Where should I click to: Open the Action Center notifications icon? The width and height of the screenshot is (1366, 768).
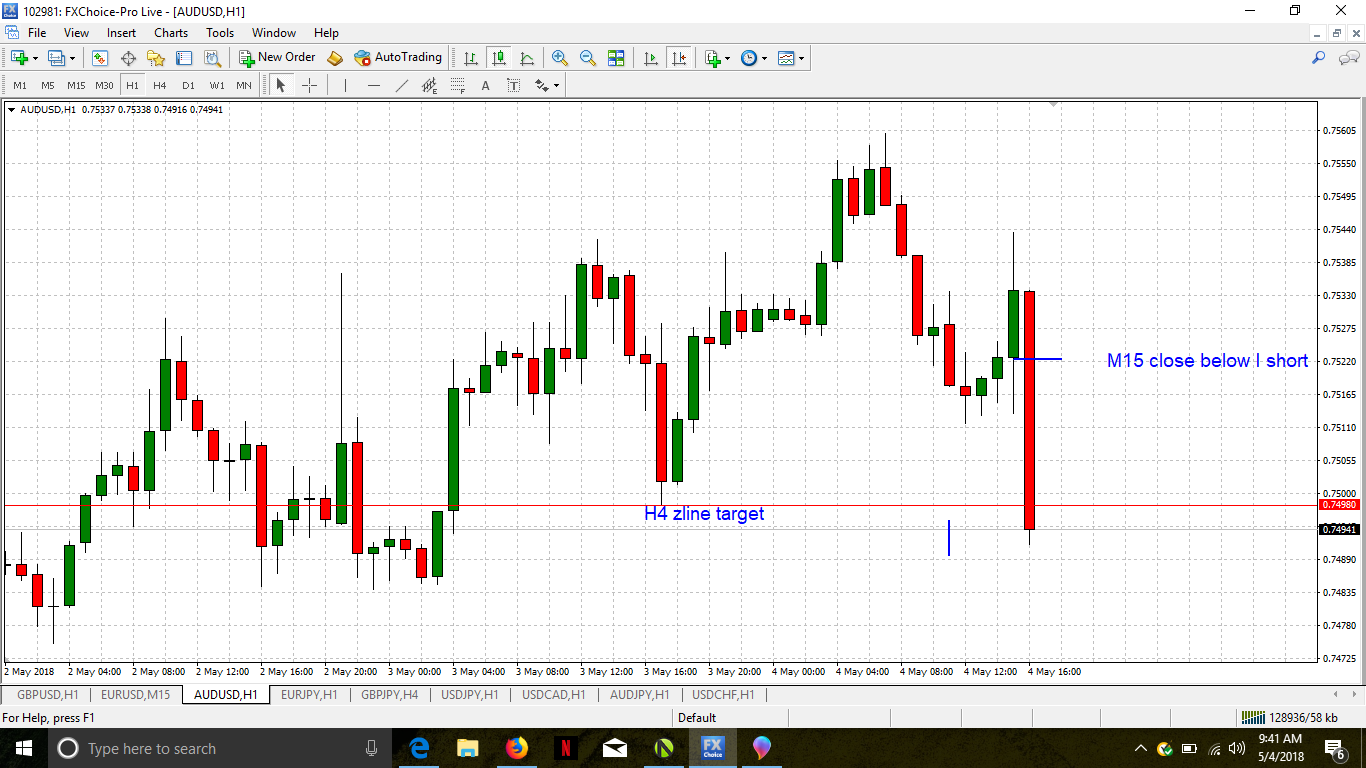pos(1334,748)
